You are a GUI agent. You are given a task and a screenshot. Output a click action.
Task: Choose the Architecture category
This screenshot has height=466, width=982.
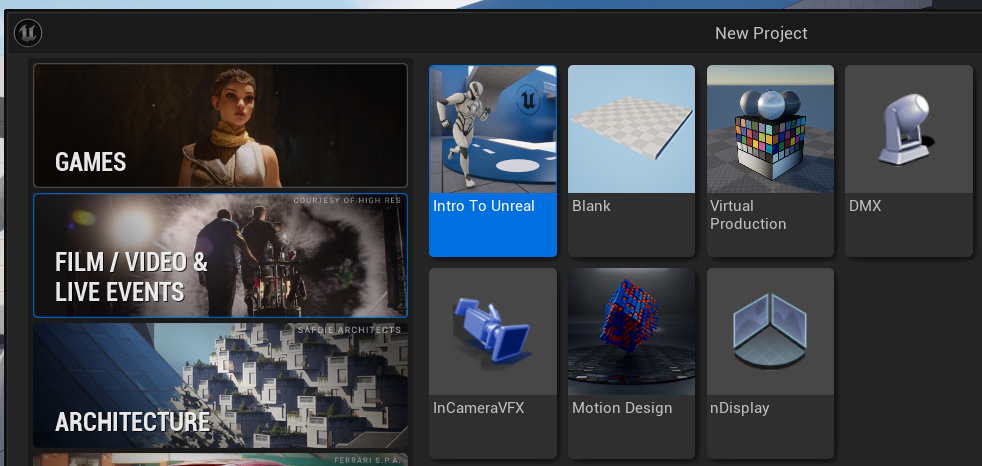220,385
